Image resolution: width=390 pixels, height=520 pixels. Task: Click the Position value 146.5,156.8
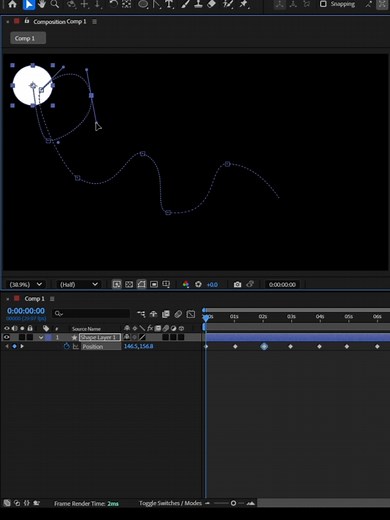pyautogui.click(x=138, y=346)
